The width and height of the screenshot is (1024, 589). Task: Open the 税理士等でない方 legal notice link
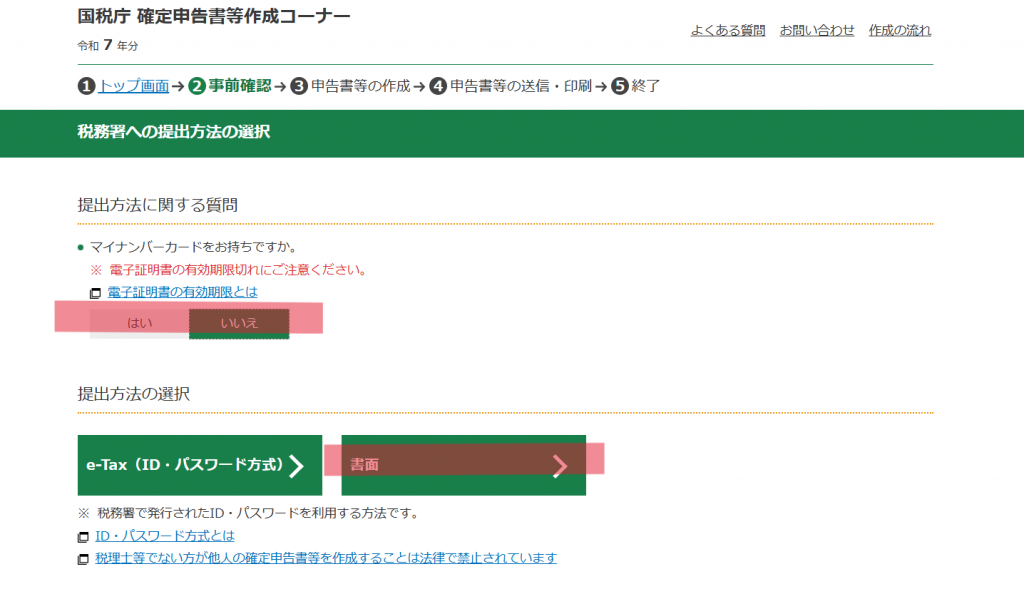[325, 558]
